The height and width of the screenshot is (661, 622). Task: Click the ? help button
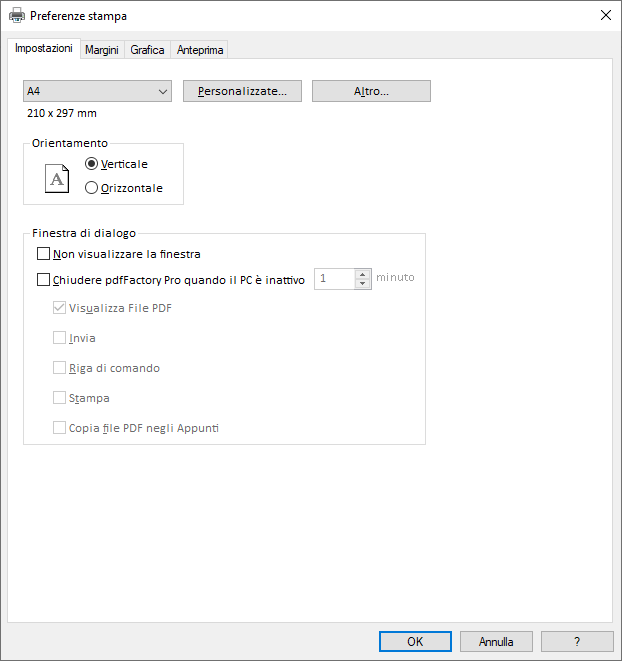pos(577,642)
